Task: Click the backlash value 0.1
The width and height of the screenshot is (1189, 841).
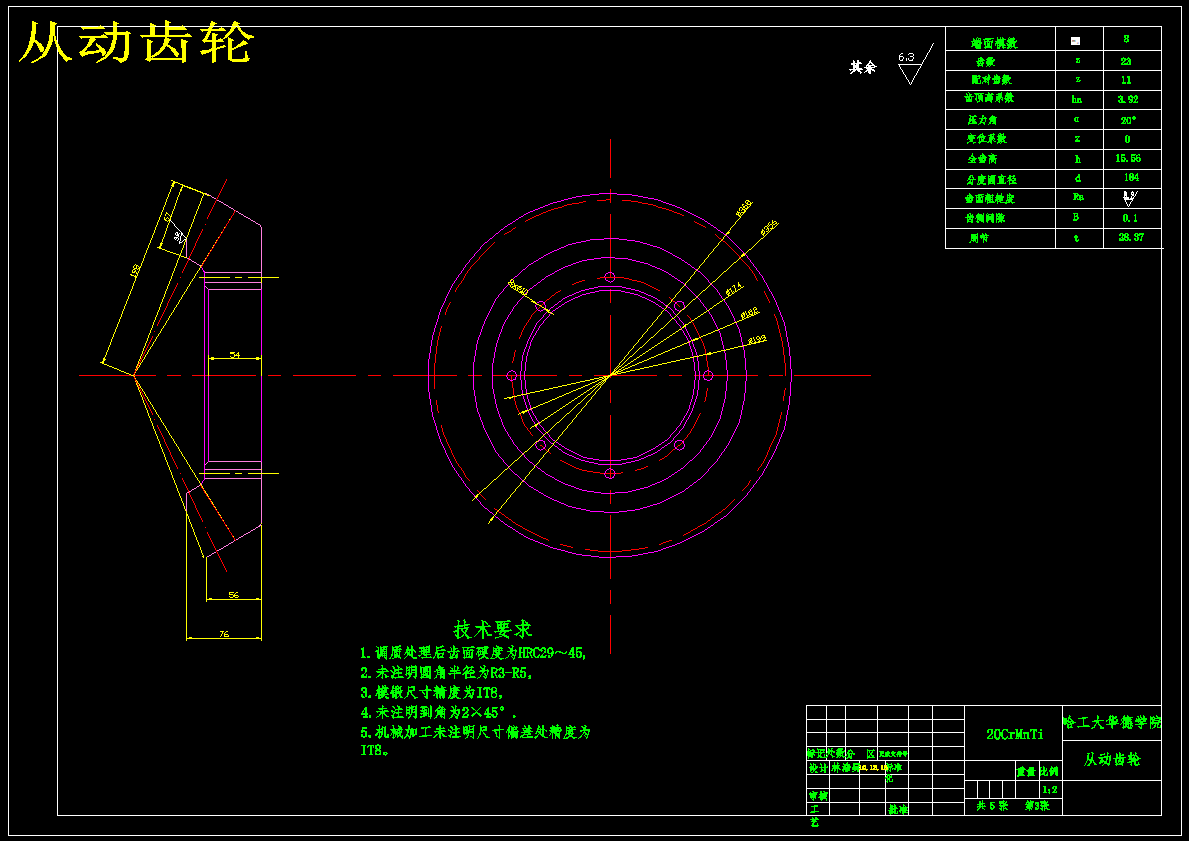Action: [x=1130, y=218]
